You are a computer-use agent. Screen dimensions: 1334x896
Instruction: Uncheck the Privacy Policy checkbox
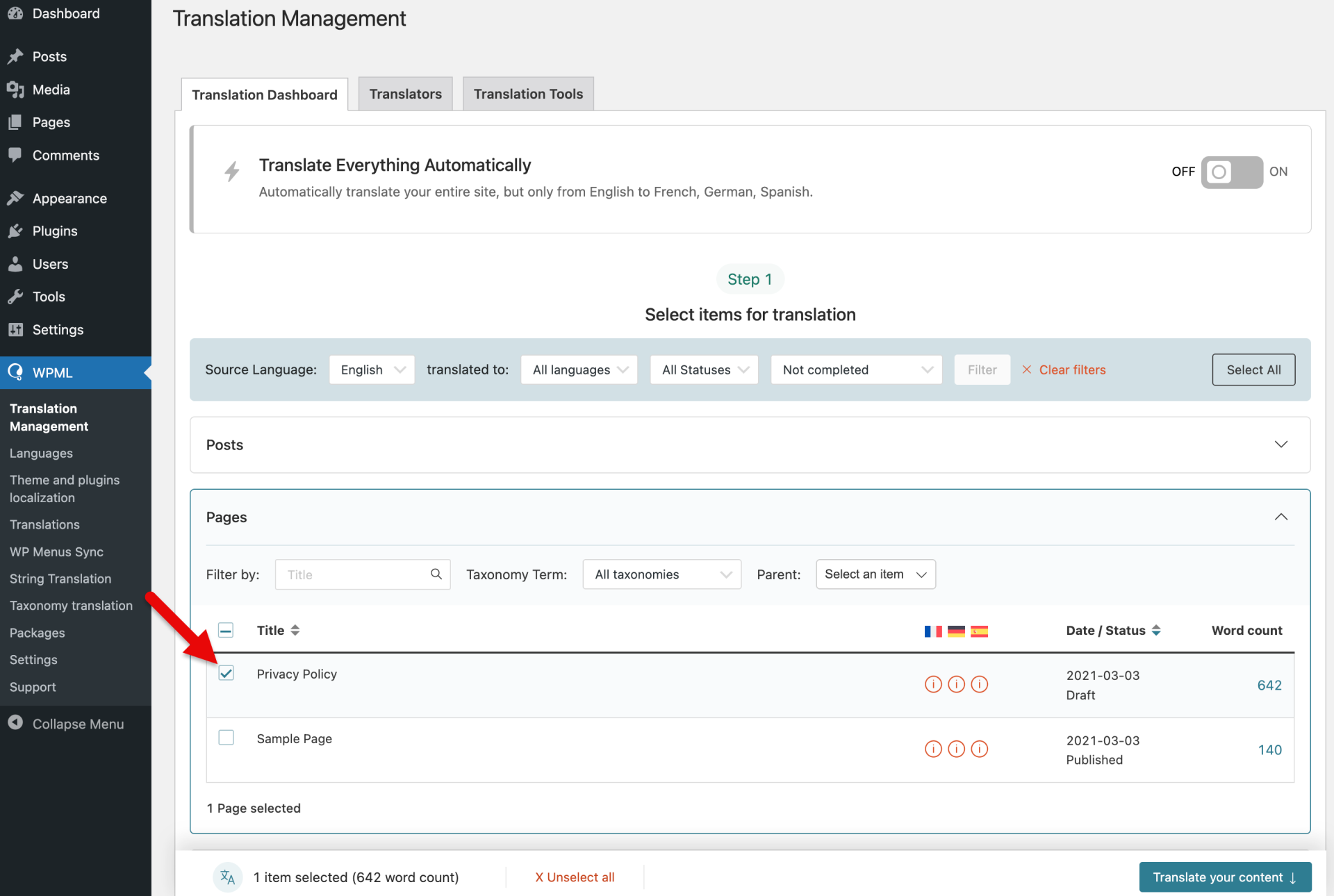(226, 673)
